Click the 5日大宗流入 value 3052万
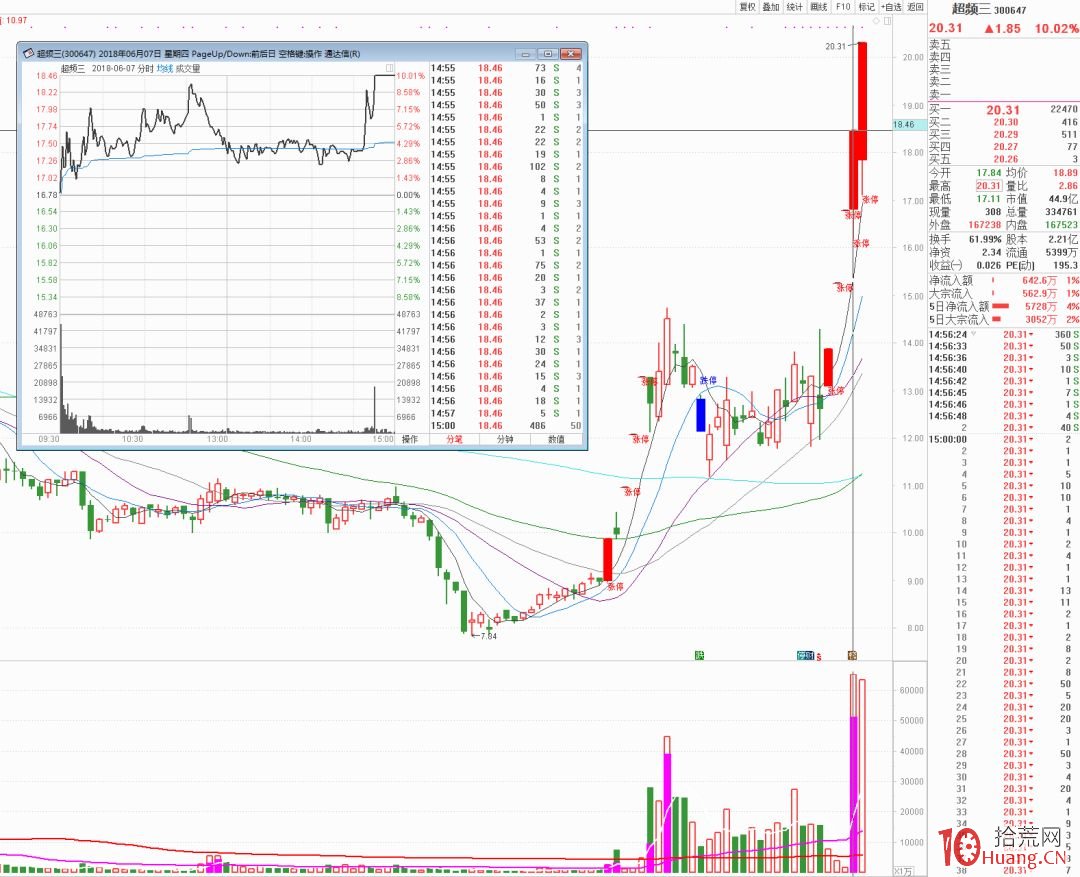 pyautogui.click(x=1041, y=320)
